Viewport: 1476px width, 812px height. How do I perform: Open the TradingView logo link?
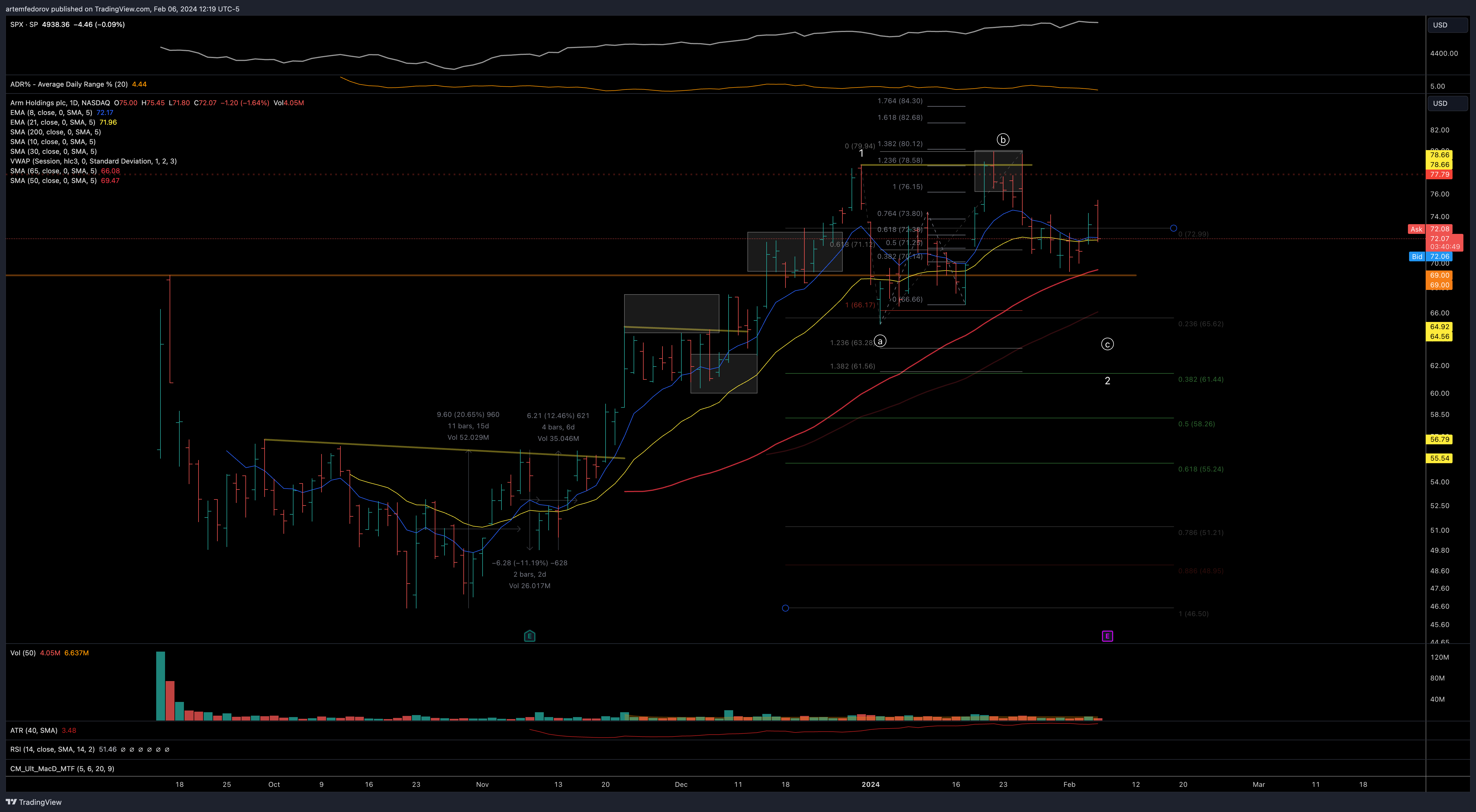(34, 802)
